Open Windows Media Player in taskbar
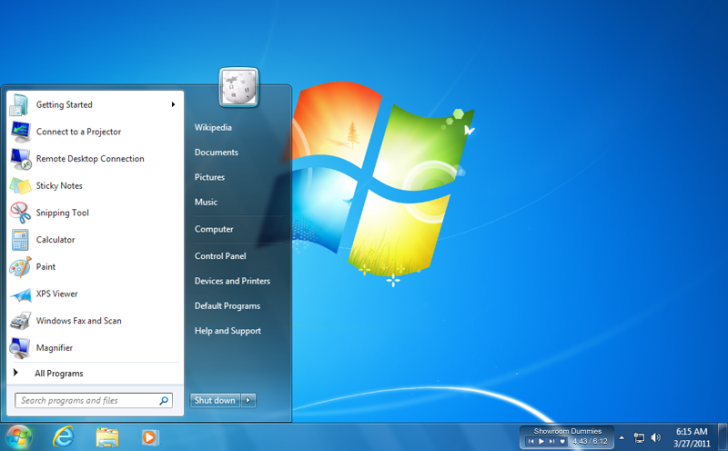The height and width of the screenshot is (451, 728). click(150, 437)
